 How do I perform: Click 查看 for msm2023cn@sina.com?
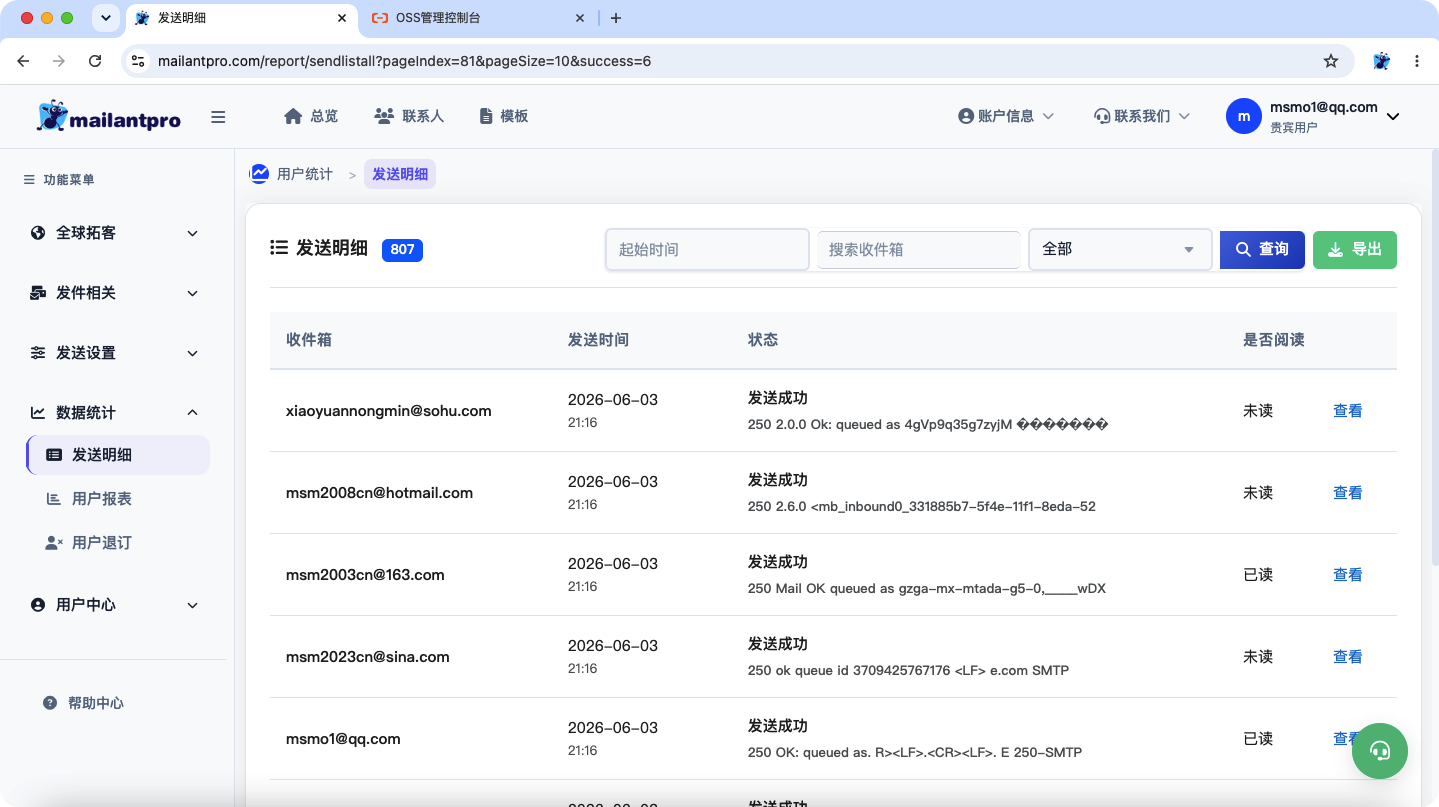1348,657
